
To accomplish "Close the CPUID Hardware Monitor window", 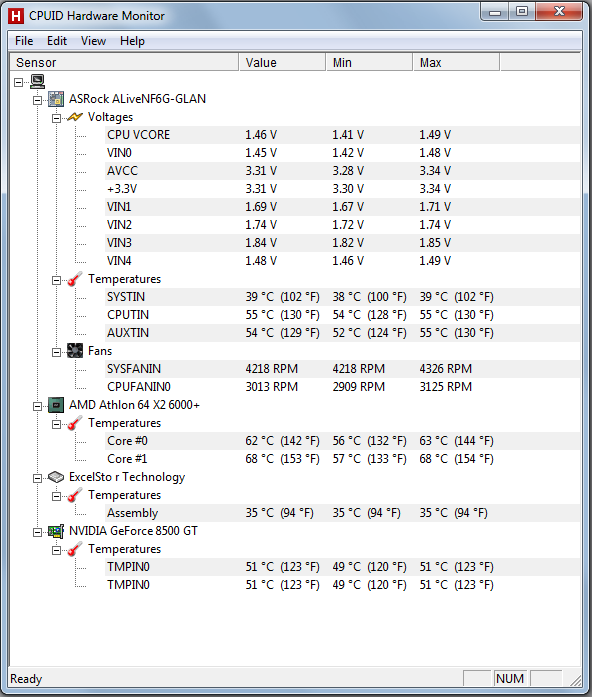I will [x=559, y=12].
